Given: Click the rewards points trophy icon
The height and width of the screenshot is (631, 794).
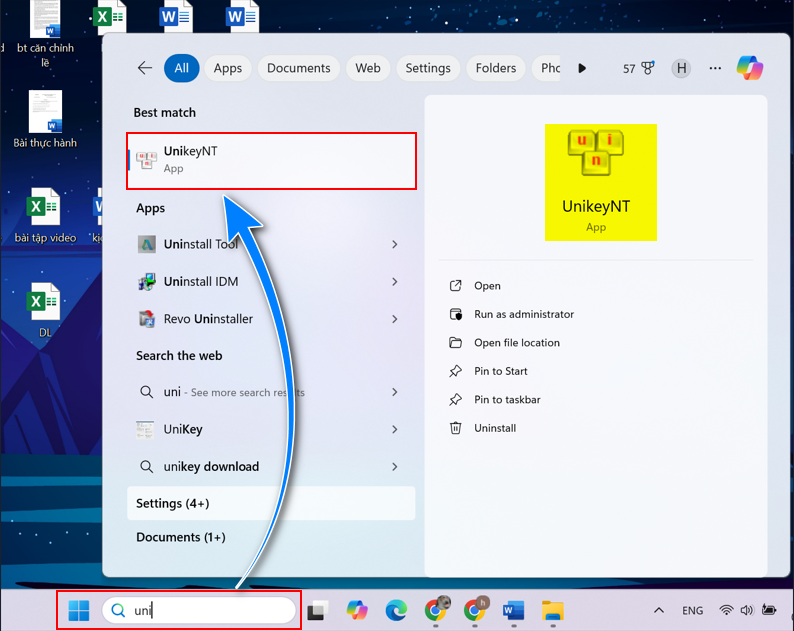Looking at the screenshot, I should click(x=648, y=68).
